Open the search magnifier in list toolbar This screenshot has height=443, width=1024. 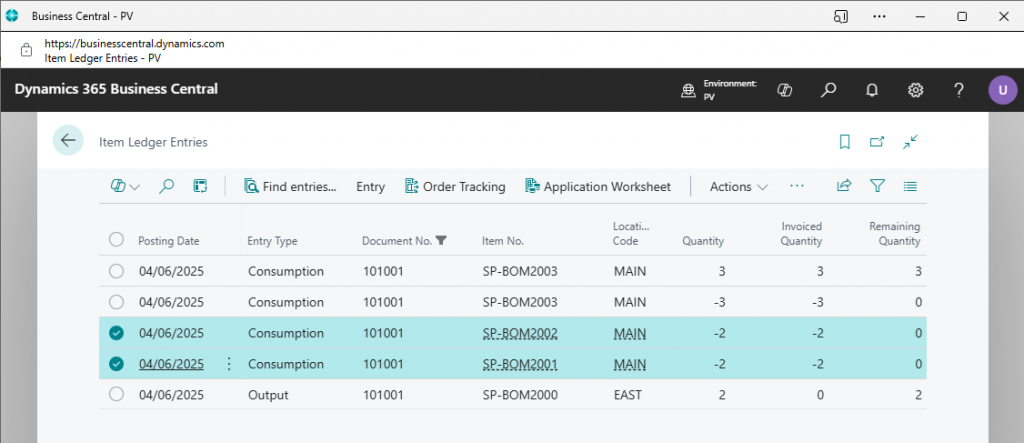click(167, 186)
